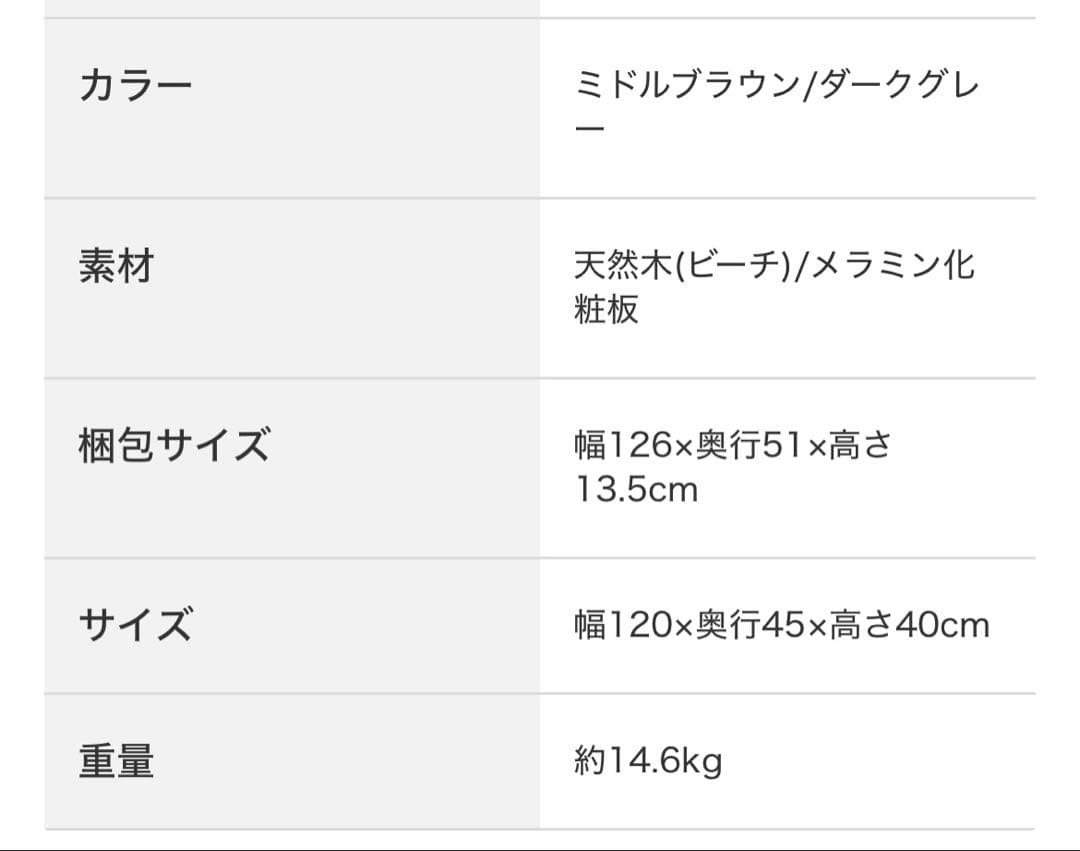Click 奥行51 in the packing size
1080x851 pixels.
point(750,445)
